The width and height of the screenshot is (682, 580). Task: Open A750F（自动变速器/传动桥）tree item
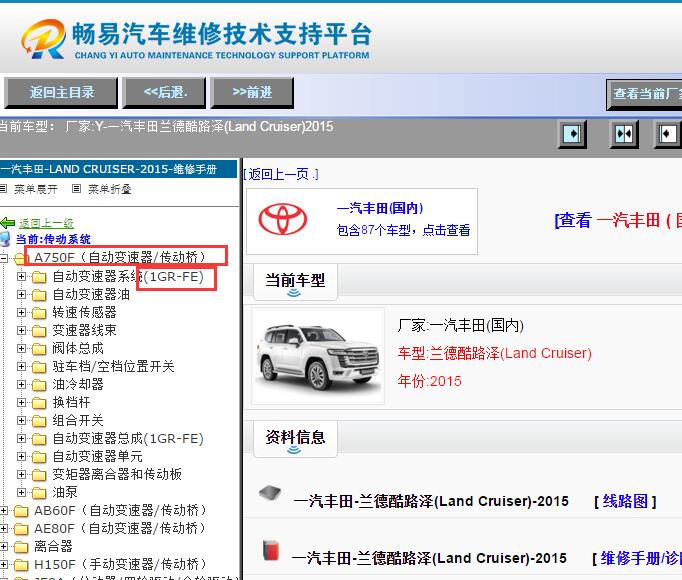click(120, 257)
